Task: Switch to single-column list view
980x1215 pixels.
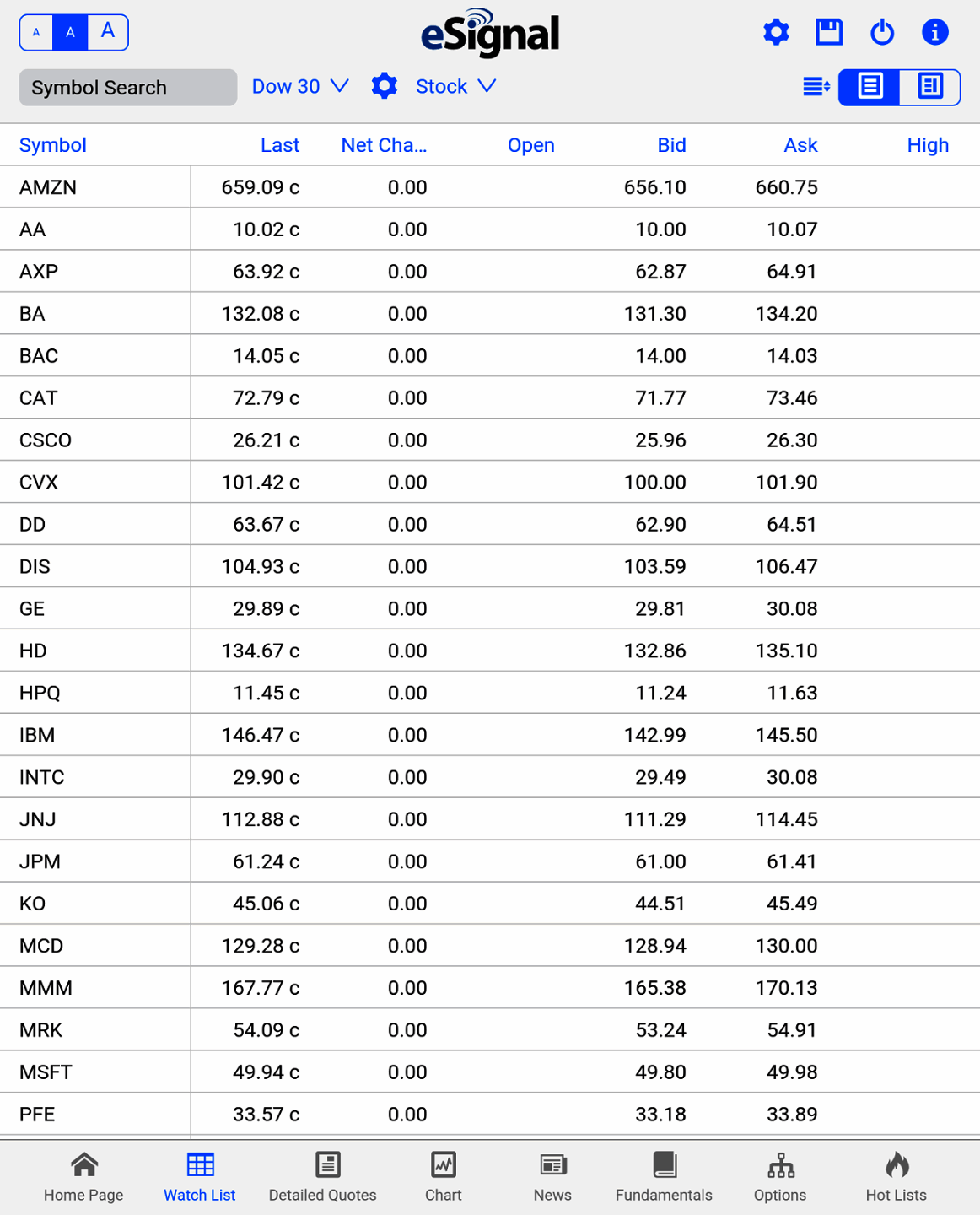Action: tap(870, 86)
